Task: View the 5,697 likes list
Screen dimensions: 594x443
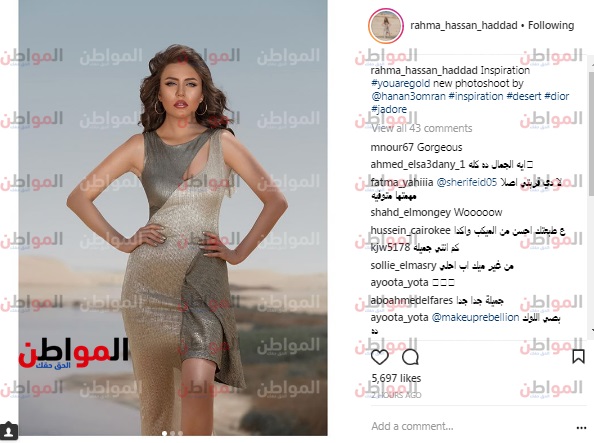Action: tap(396, 378)
